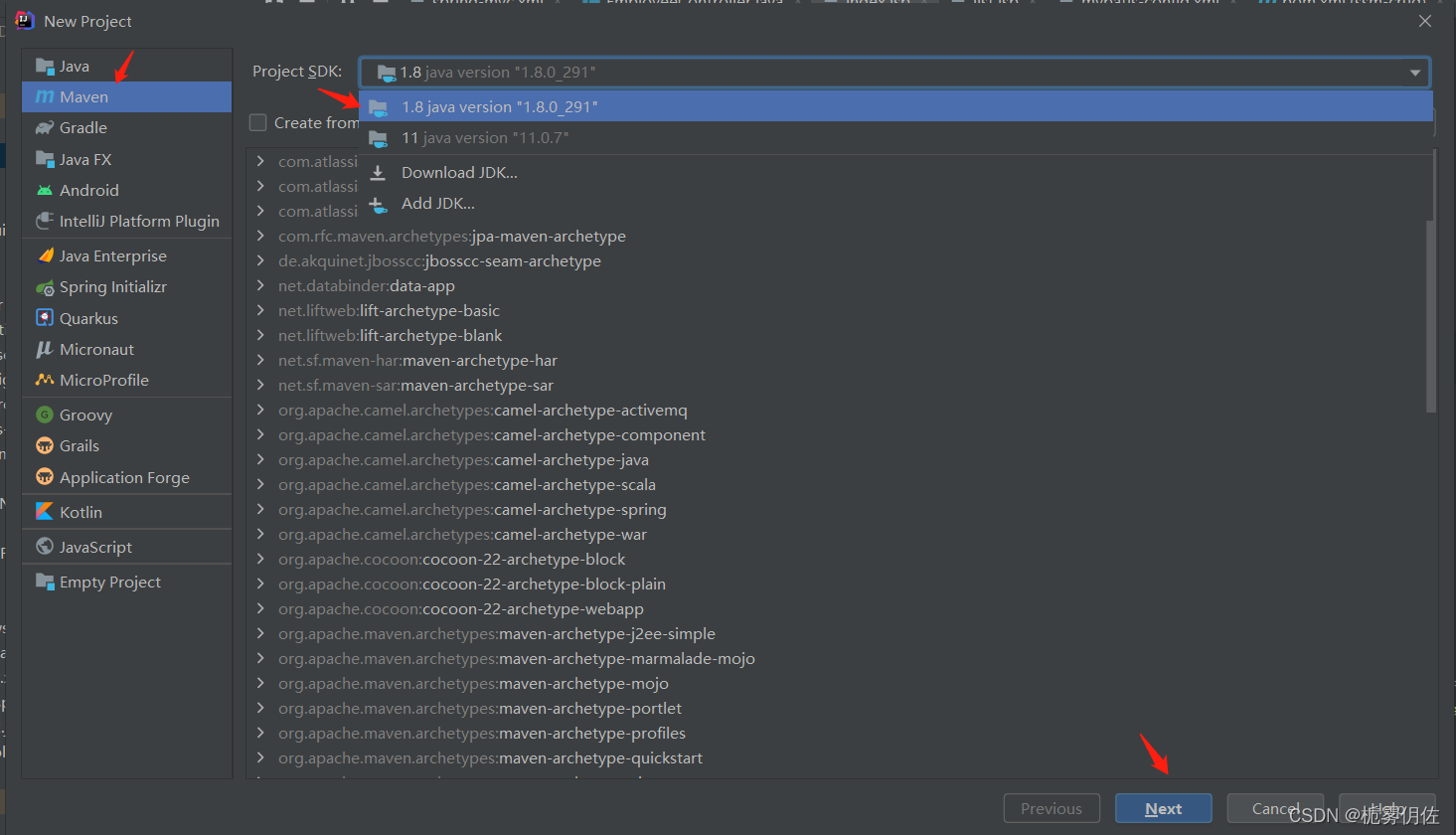1456x835 pixels.
Task: Click the Micronaut icon
Action: pos(45,349)
